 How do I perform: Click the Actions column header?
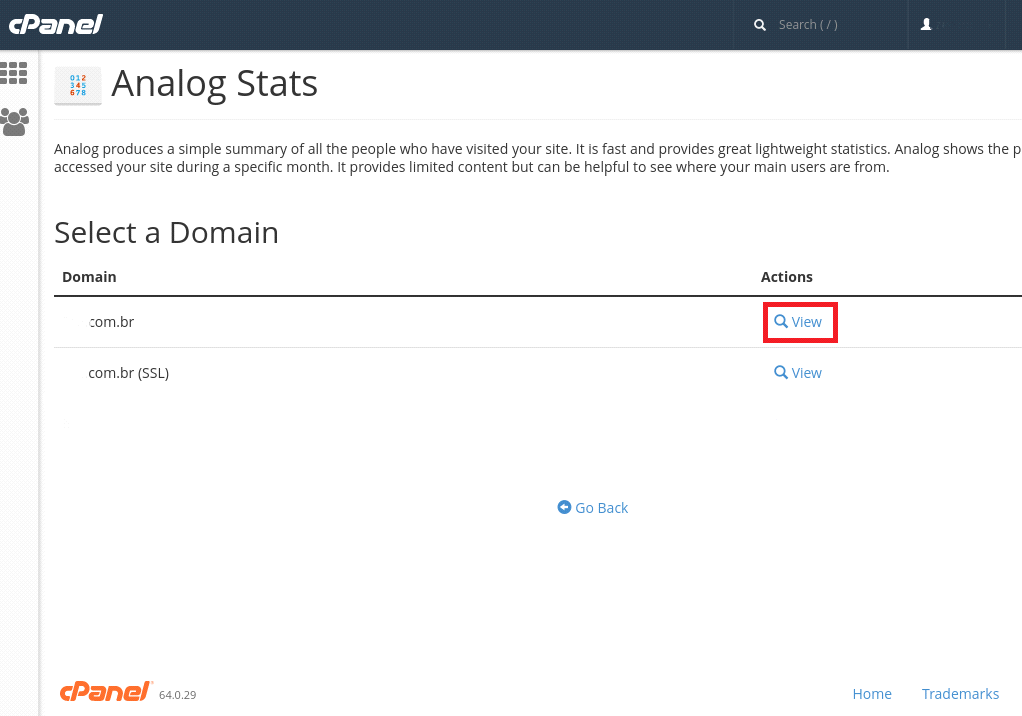(x=787, y=277)
